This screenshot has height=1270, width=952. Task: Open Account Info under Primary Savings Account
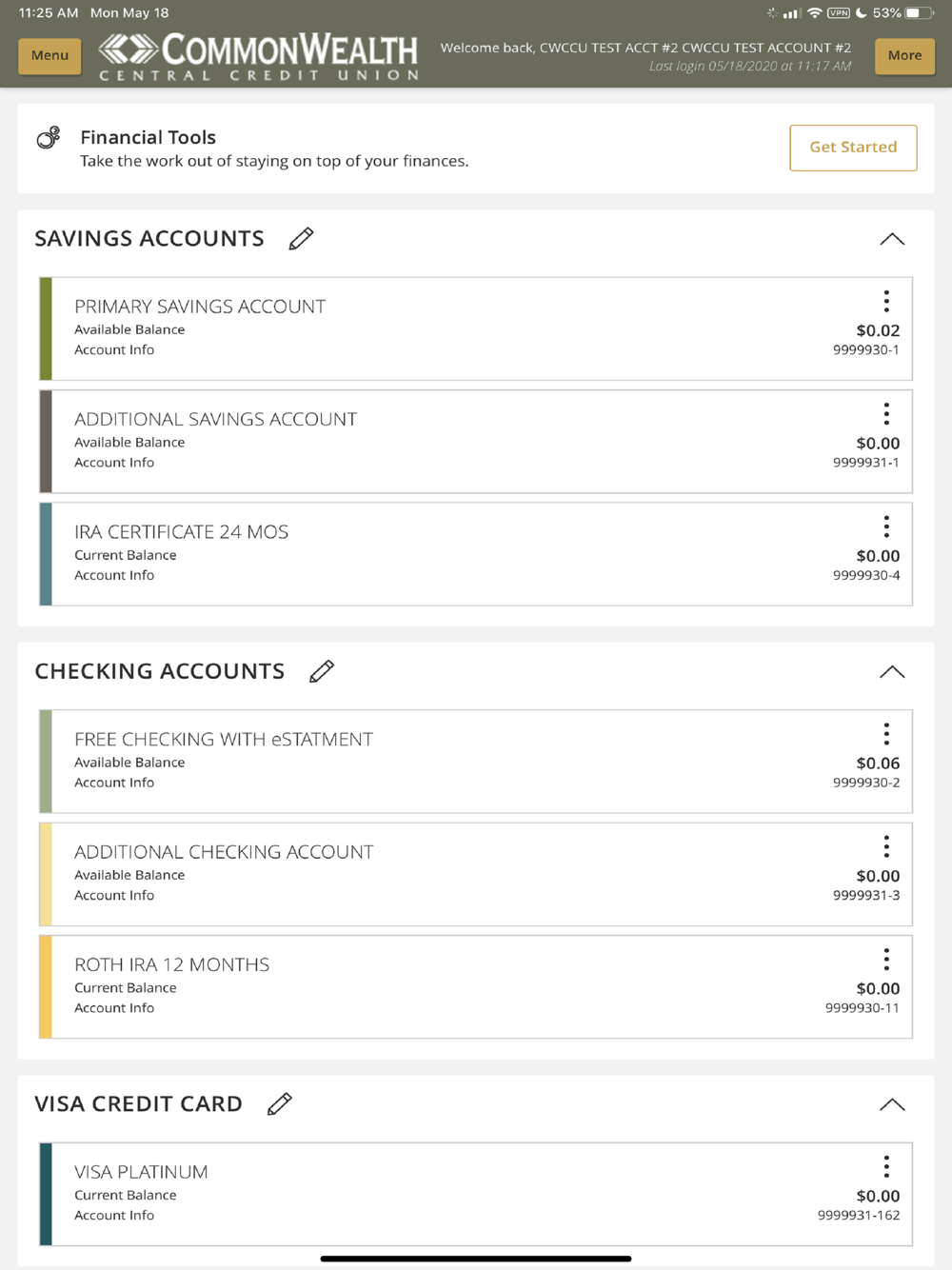(x=114, y=349)
